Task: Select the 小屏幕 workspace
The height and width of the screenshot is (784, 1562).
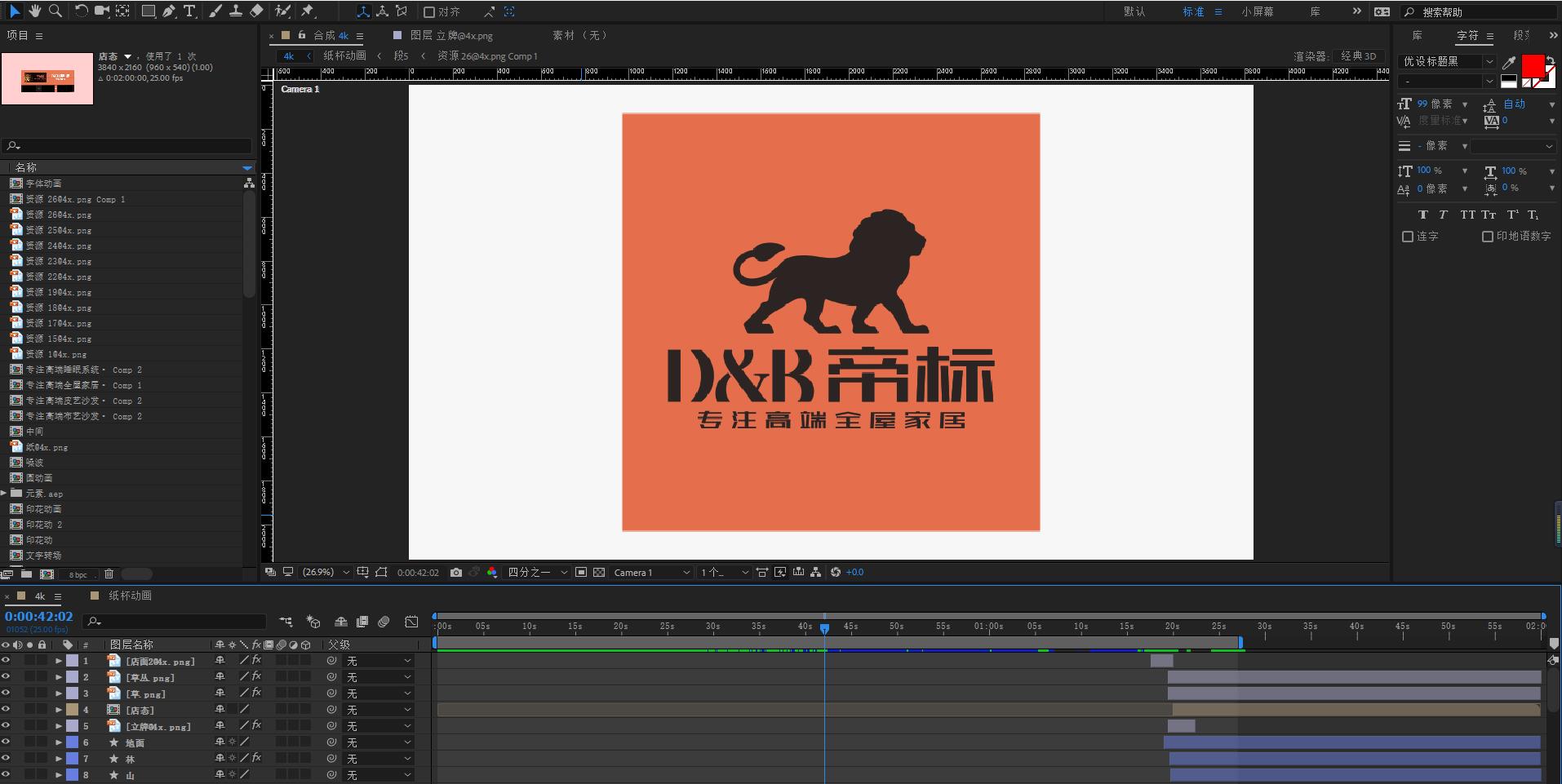Action: pyautogui.click(x=1258, y=12)
